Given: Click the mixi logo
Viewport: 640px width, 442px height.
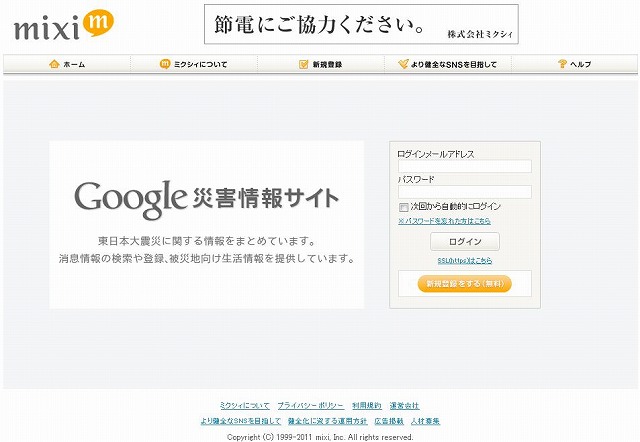Looking at the screenshot, I should 64,25.
